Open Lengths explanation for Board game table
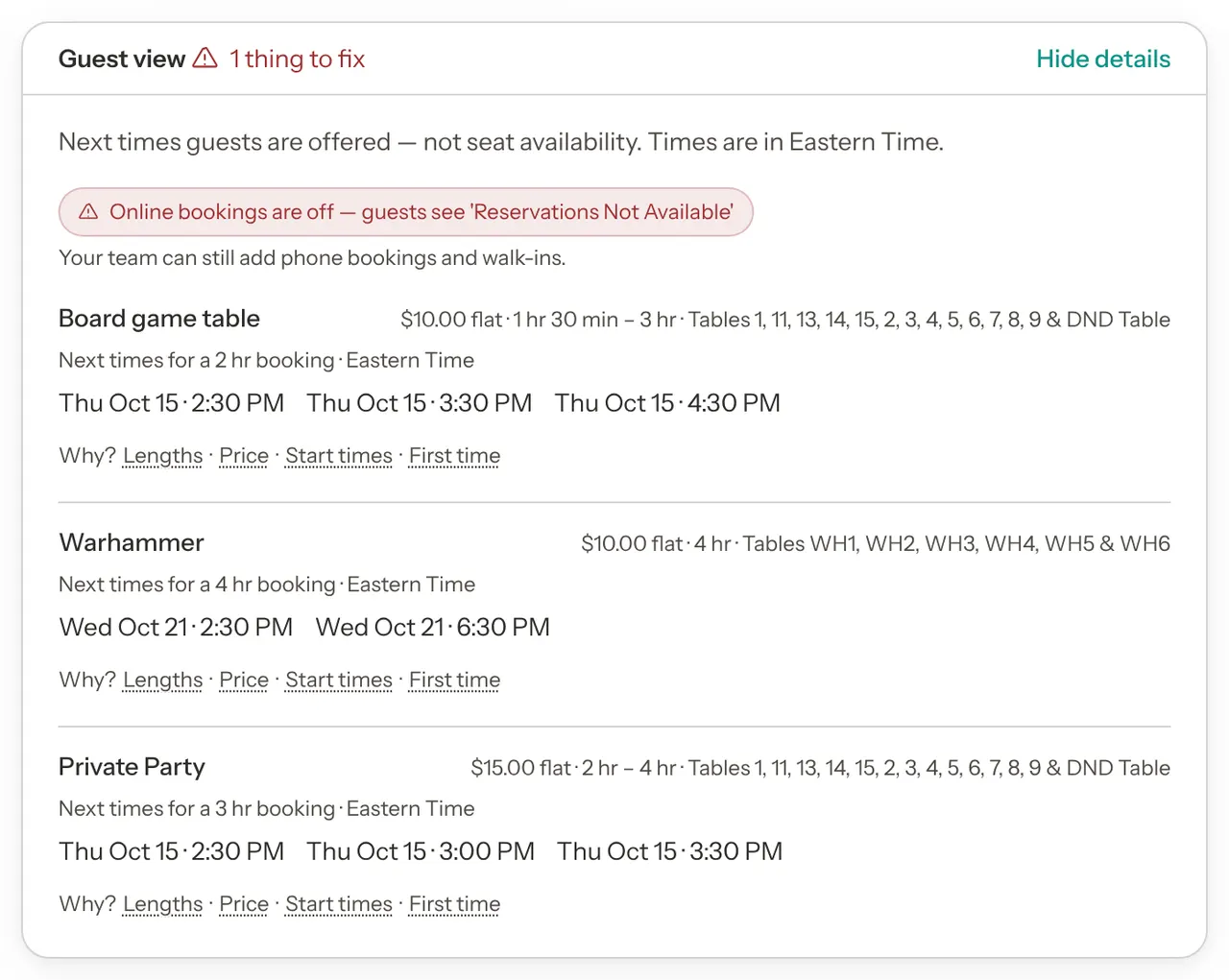Image resolution: width=1229 pixels, height=980 pixels. pos(163,456)
